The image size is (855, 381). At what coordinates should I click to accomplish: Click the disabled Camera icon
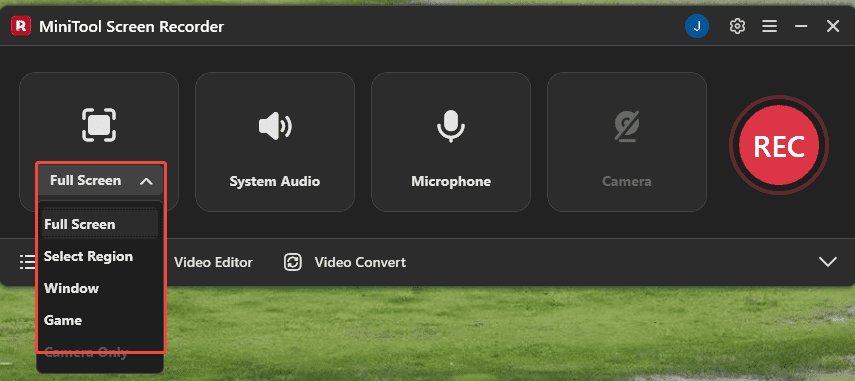pos(627,126)
